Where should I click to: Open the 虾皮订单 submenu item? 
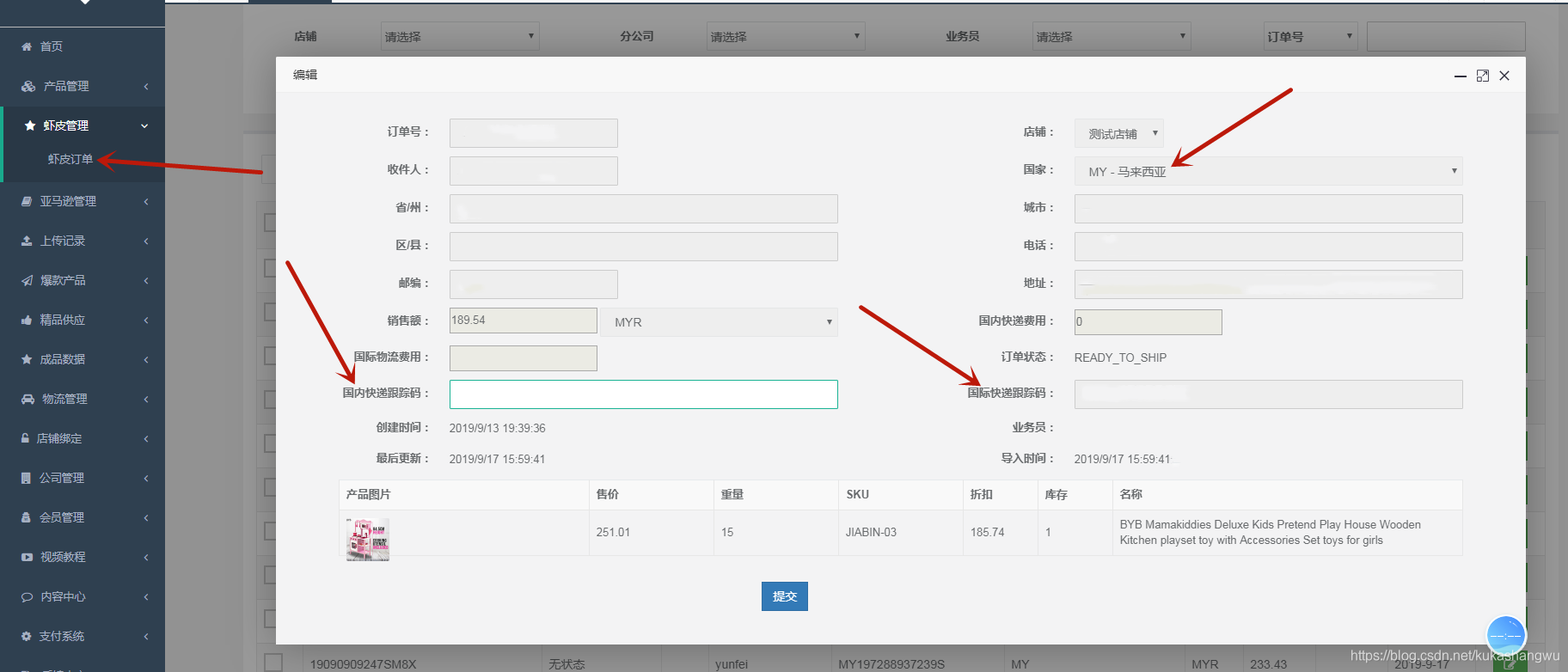tap(70, 159)
